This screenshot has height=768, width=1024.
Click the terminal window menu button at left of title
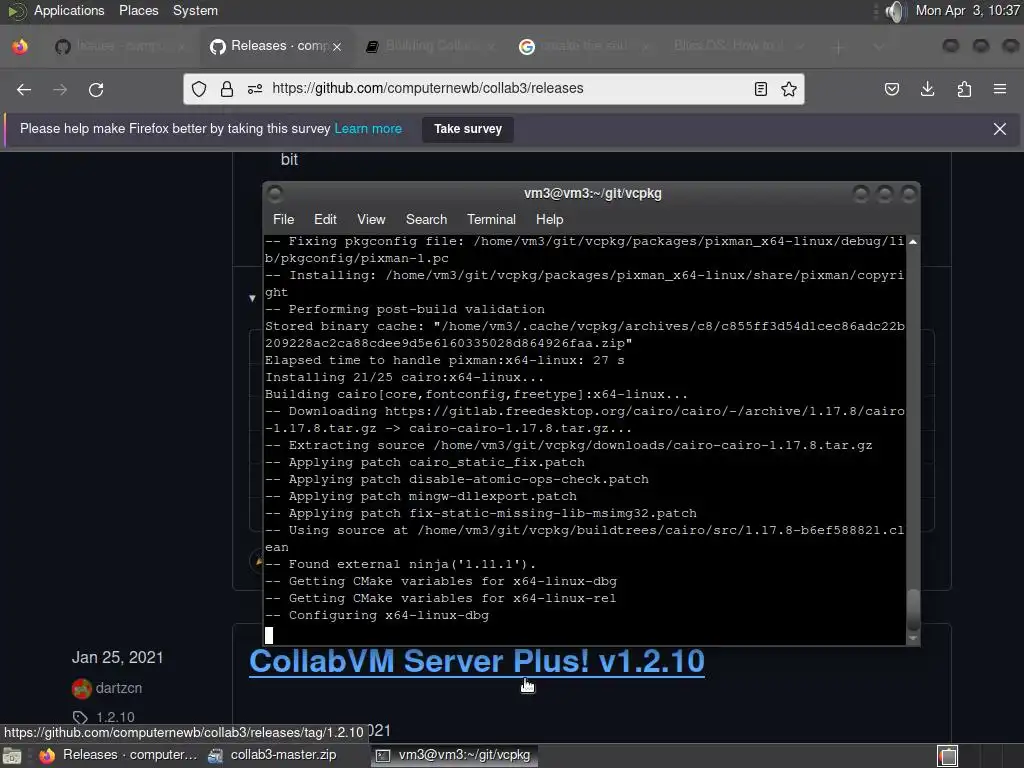click(275, 193)
